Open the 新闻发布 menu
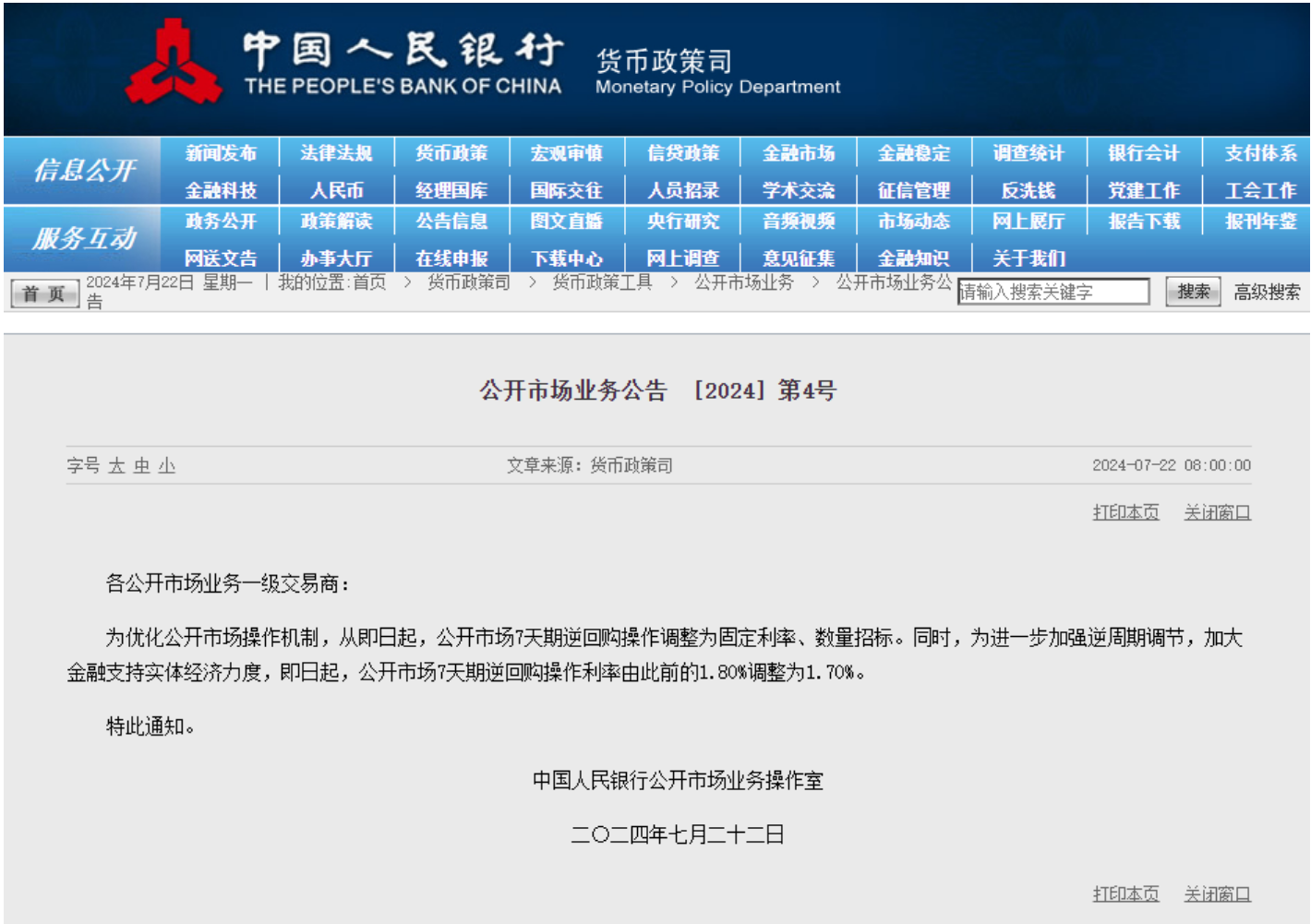Screen dimensions: 1311x924 tap(221, 153)
